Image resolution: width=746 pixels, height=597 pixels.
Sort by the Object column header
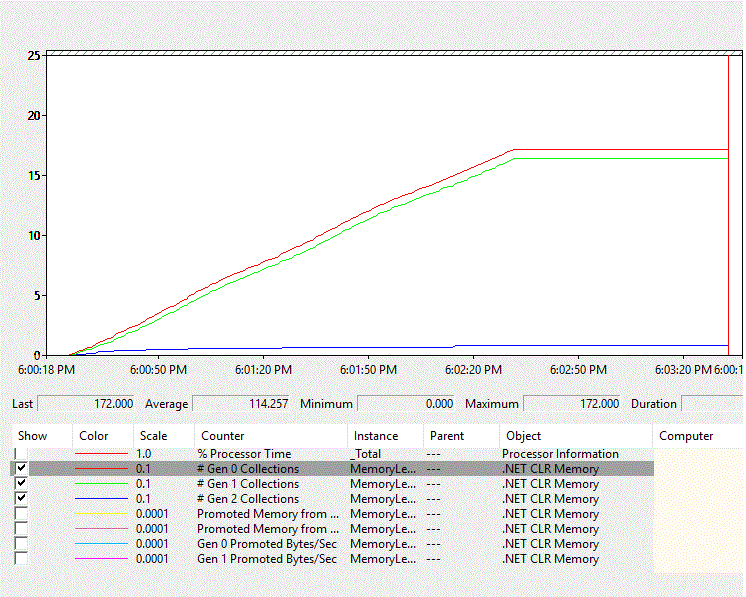tap(576, 436)
